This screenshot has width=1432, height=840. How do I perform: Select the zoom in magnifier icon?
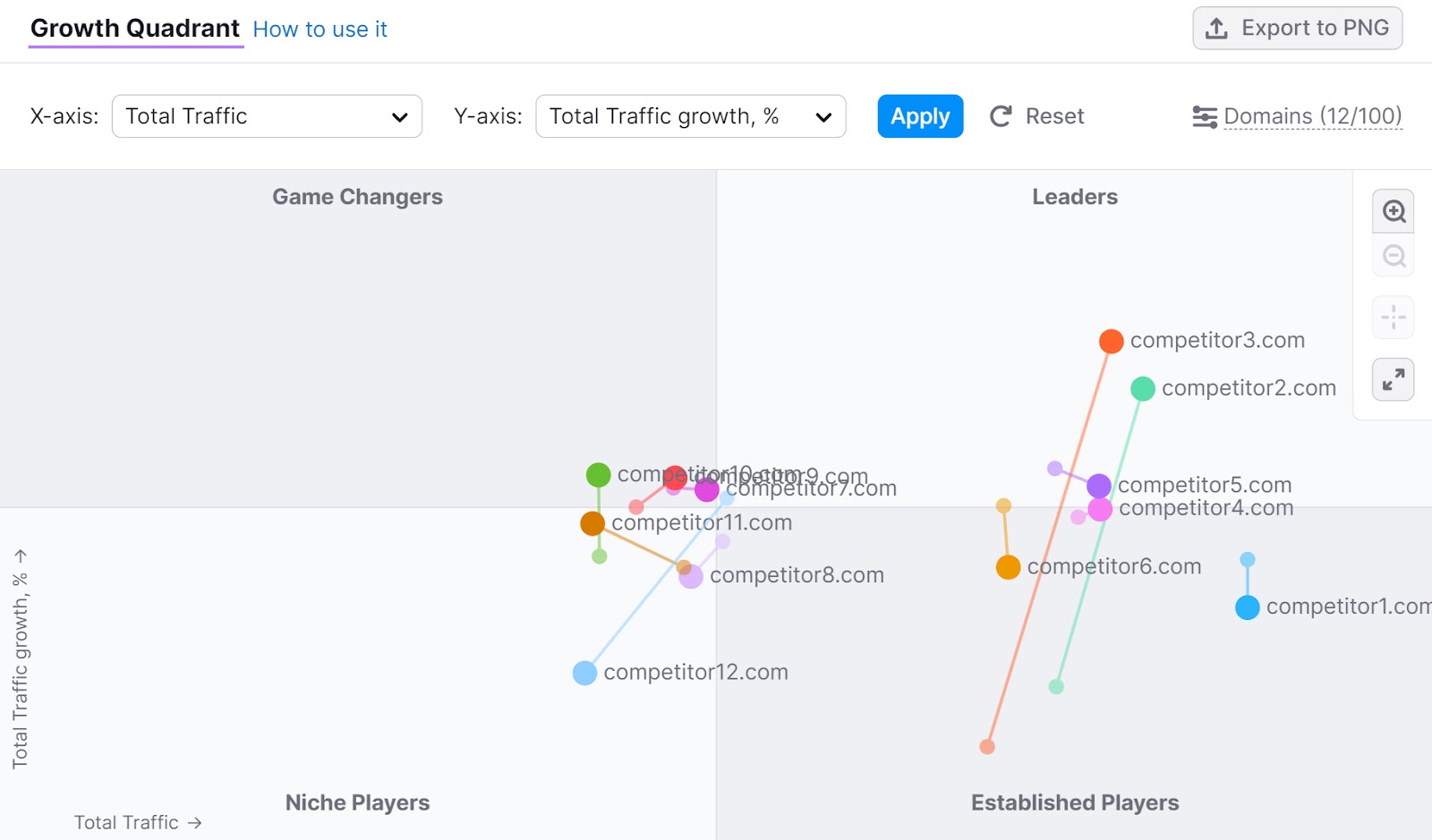(x=1393, y=211)
